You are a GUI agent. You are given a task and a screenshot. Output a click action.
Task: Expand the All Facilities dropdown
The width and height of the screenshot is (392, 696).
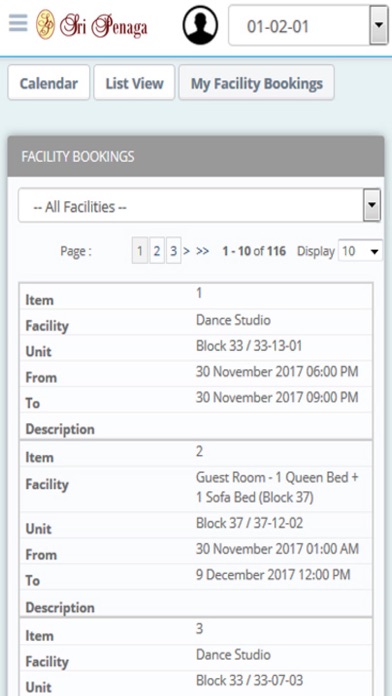pos(199,206)
